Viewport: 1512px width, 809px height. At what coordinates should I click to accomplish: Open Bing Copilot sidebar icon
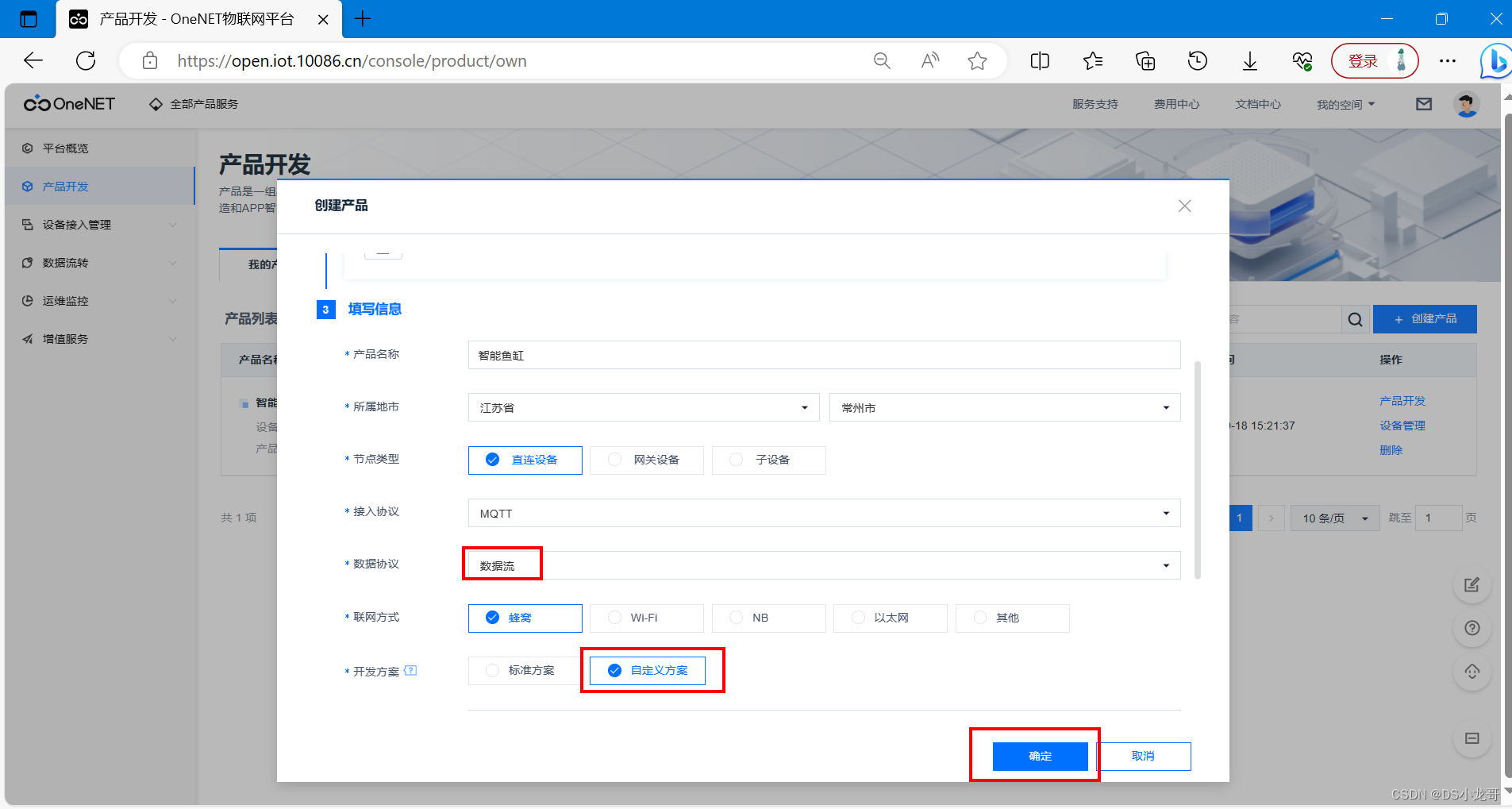coord(1495,61)
